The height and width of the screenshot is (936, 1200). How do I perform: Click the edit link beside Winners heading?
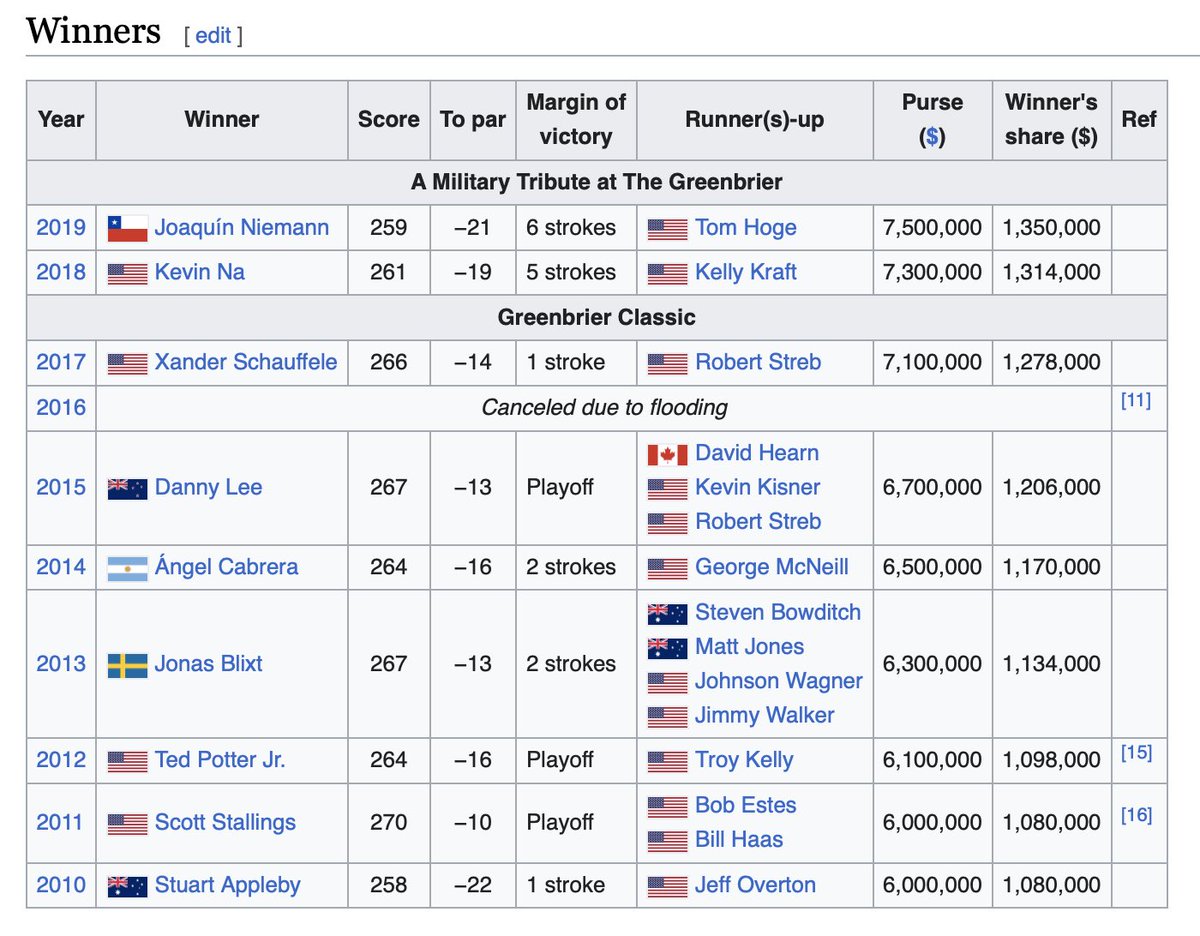point(213,36)
